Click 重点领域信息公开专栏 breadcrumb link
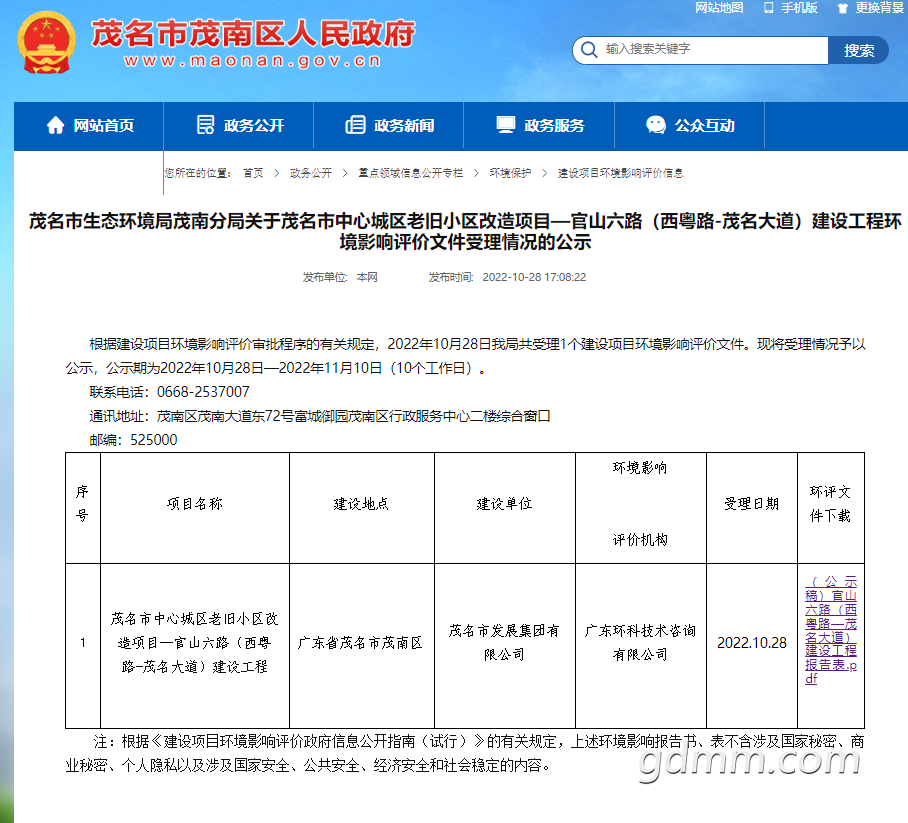This screenshot has height=823, width=908. pos(411,173)
